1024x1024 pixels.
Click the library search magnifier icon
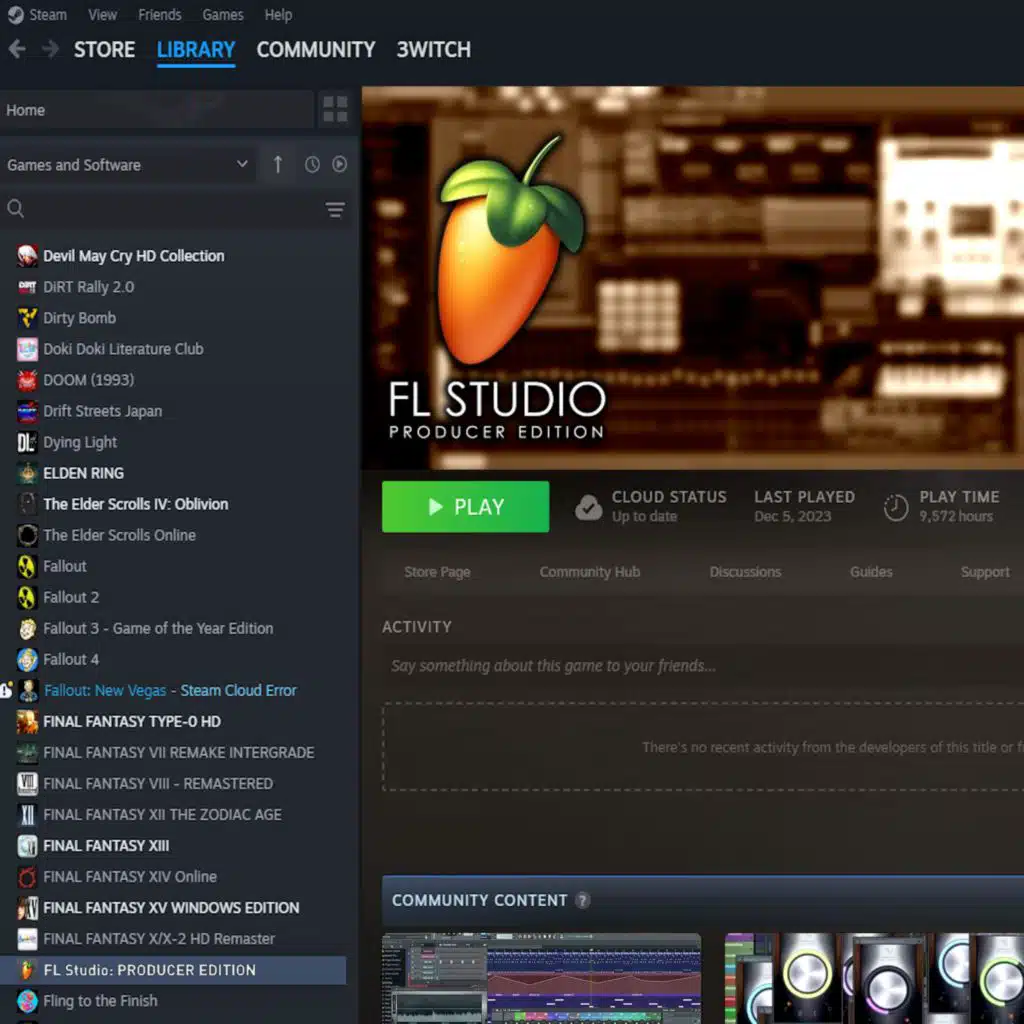16,209
